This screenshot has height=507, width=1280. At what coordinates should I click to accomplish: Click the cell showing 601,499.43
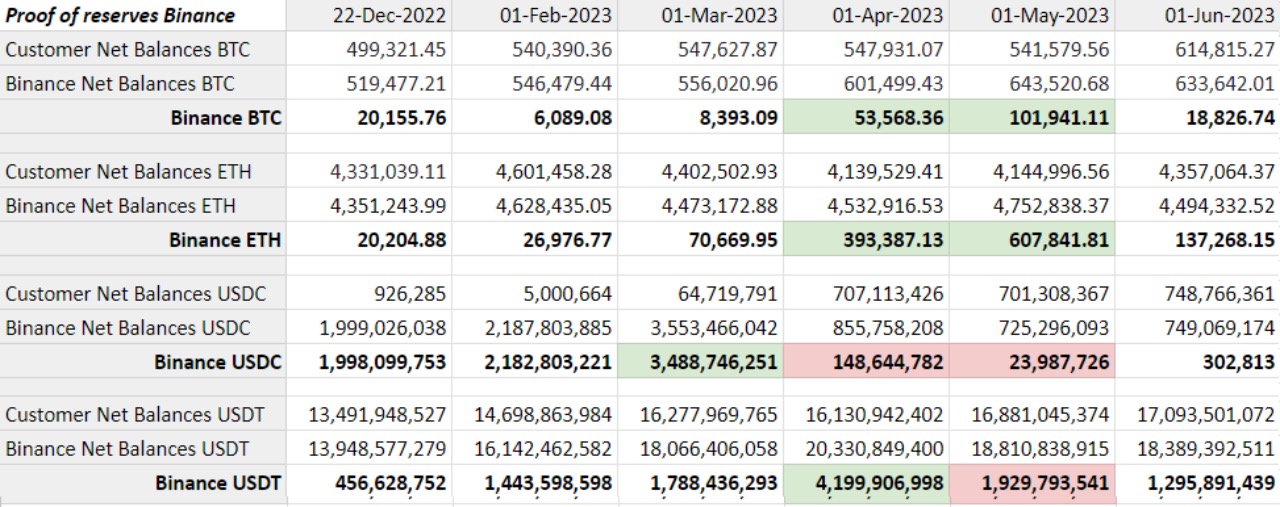click(x=866, y=84)
